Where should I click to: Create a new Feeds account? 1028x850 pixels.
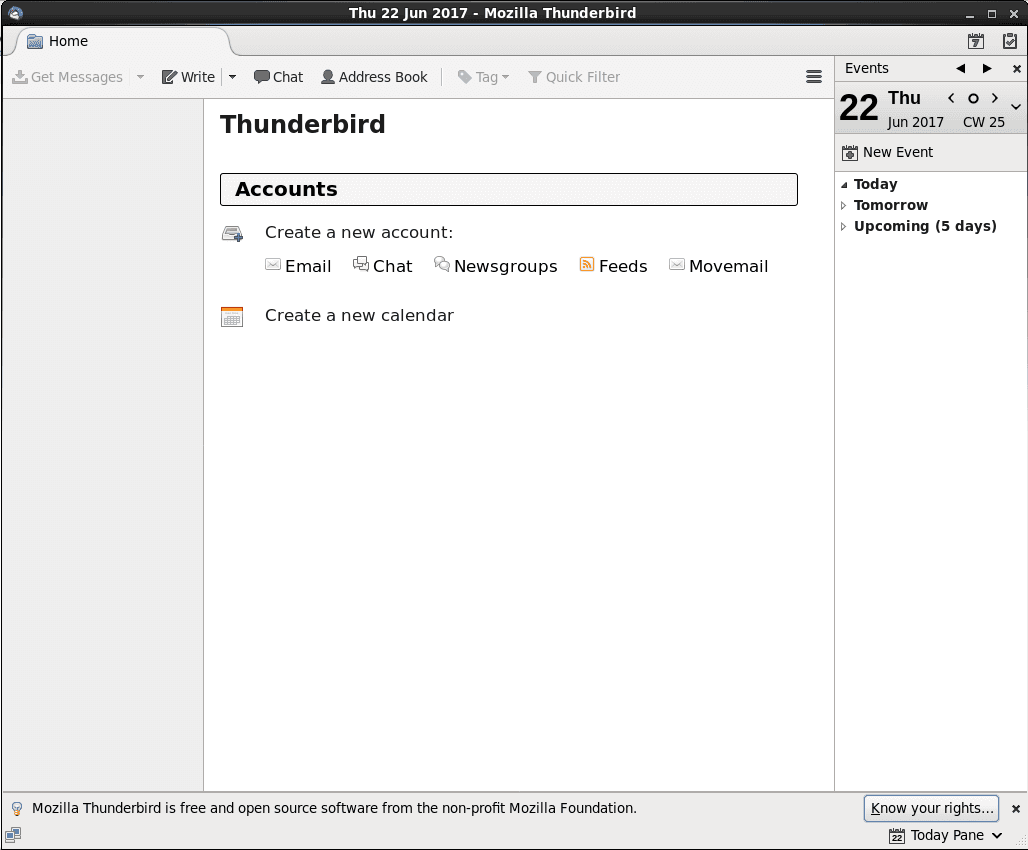pyautogui.click(x=613, y=266)
